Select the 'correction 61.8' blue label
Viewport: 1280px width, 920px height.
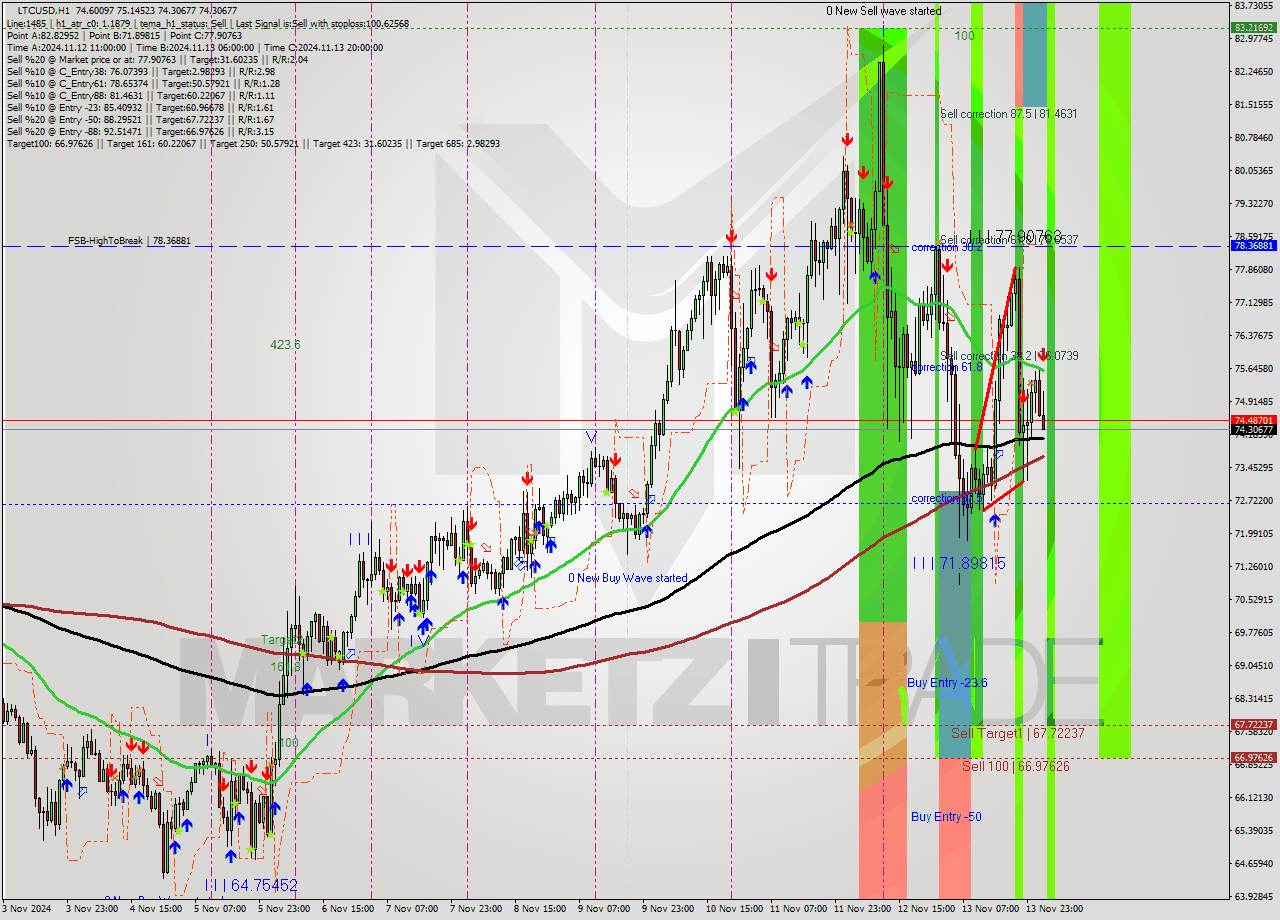tap(945, 367)
